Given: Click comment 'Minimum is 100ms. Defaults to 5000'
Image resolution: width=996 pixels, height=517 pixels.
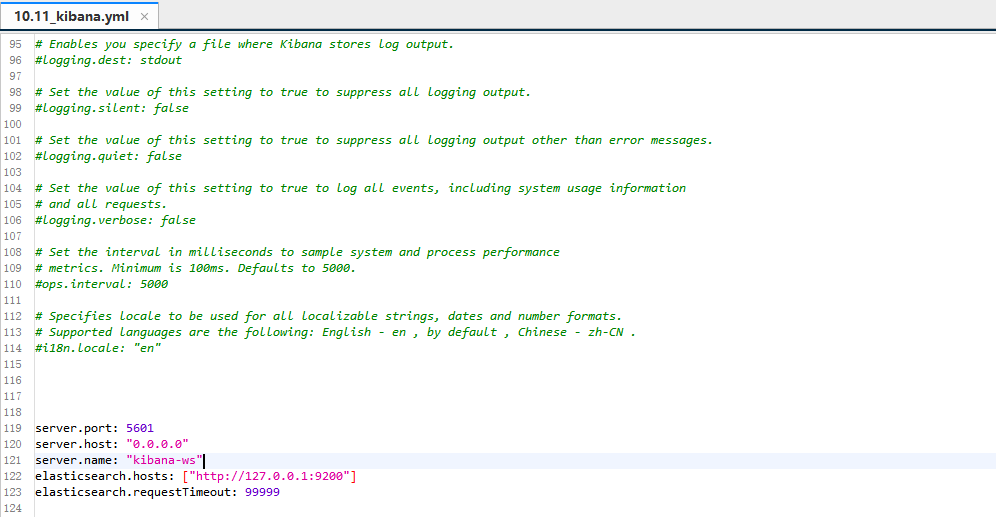Looking at the screenshot, I should (196, 268).
